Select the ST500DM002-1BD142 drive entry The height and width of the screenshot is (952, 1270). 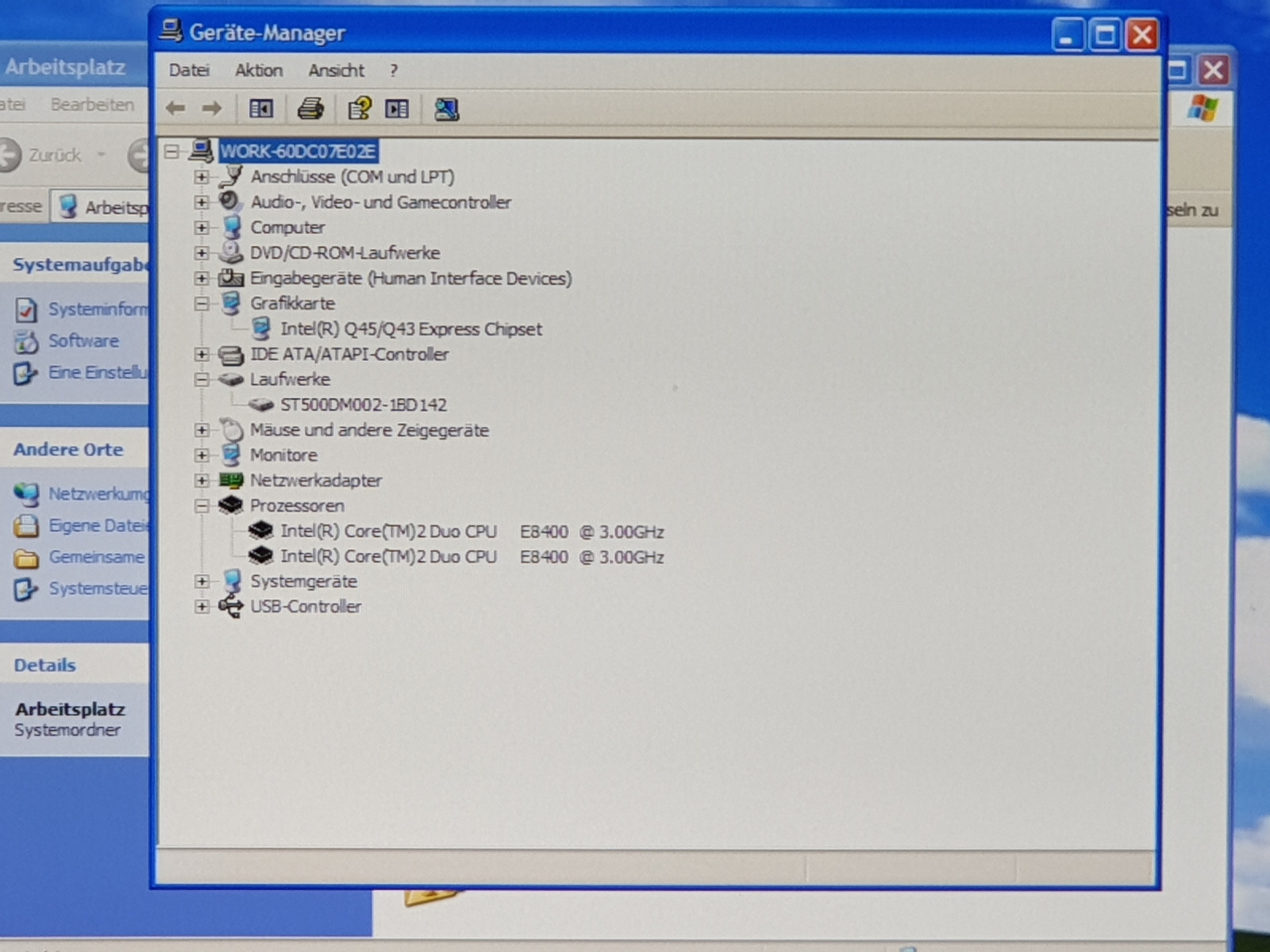(363, 405)
